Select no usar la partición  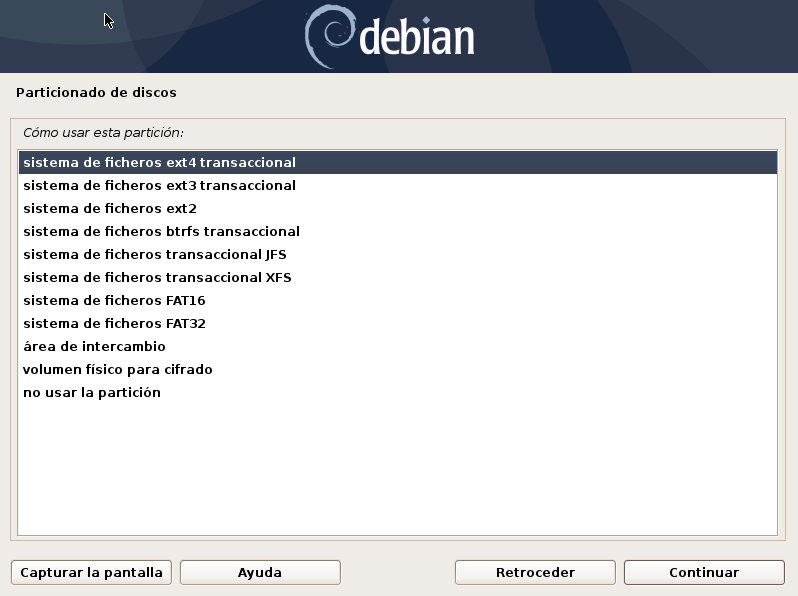coord(92,392)
